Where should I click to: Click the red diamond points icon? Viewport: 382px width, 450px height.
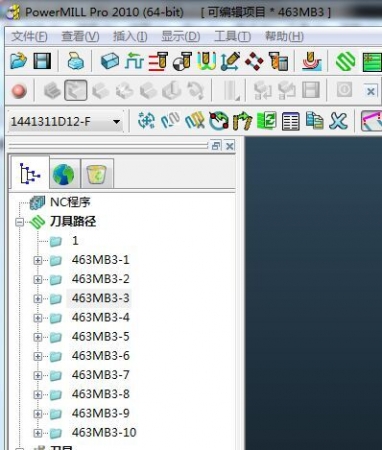[254, 61]
